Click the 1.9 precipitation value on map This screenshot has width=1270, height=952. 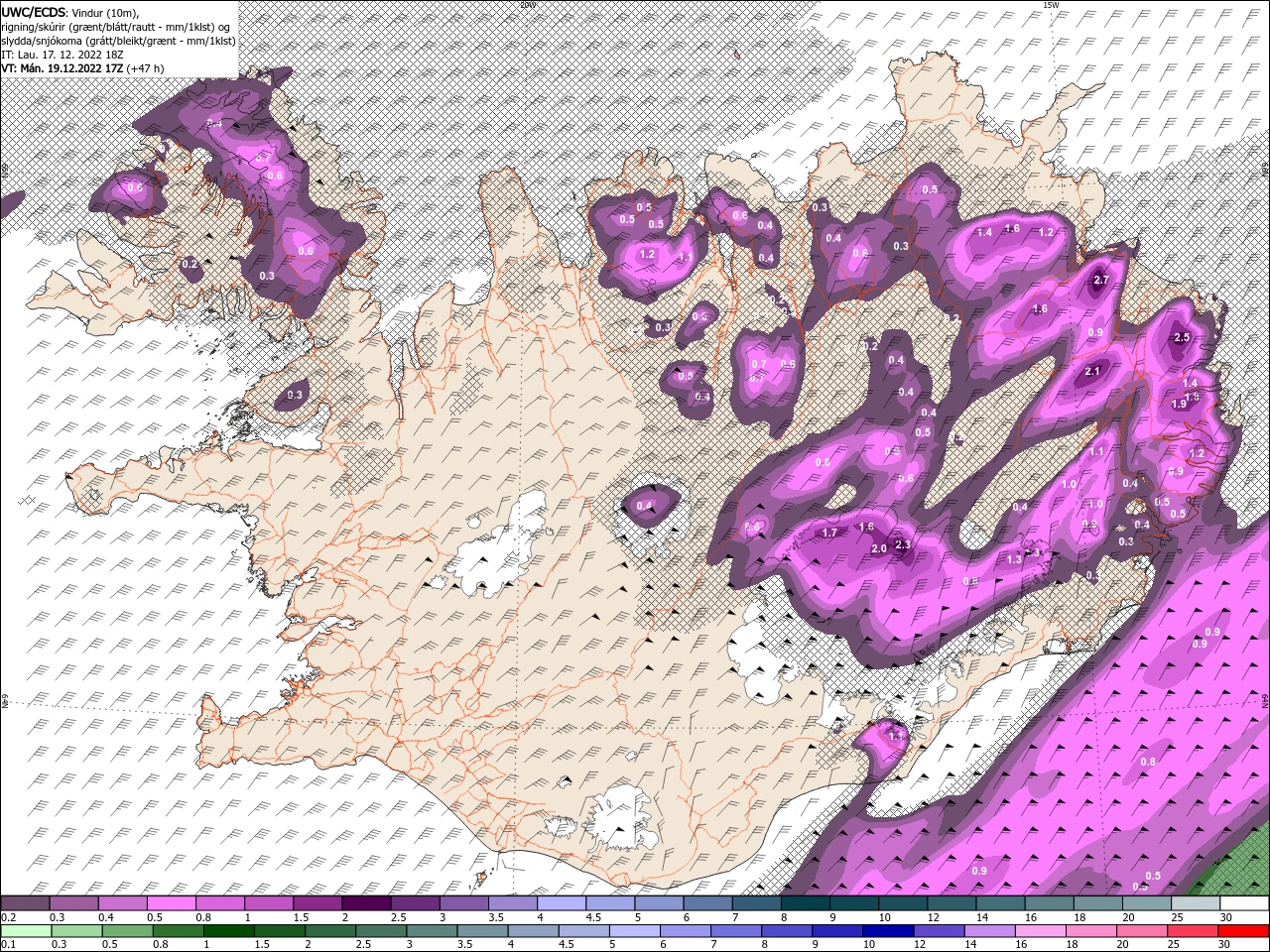[1179, 404]
